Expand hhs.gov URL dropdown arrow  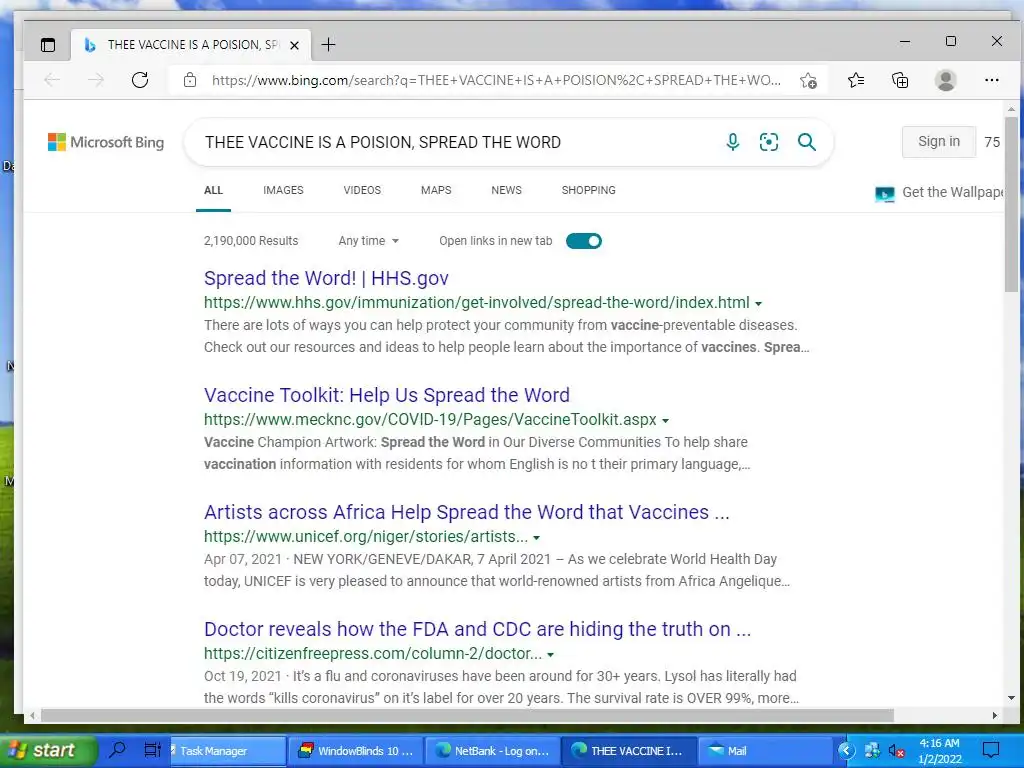click(758, 304)
